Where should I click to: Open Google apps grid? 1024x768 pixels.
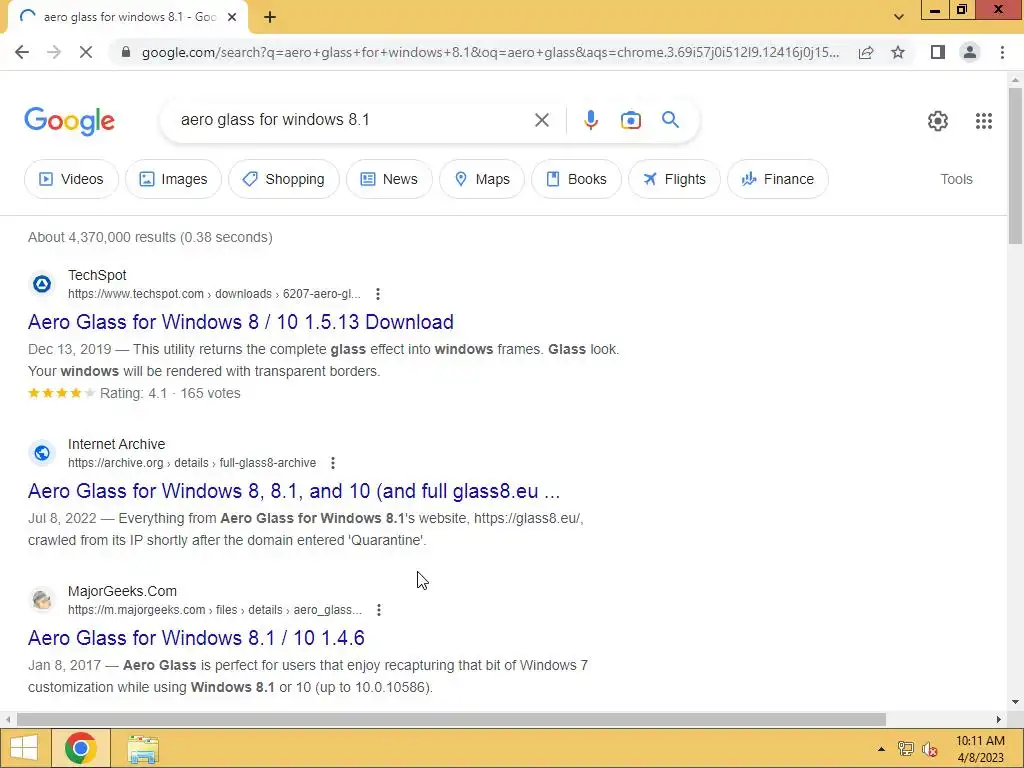984,121
